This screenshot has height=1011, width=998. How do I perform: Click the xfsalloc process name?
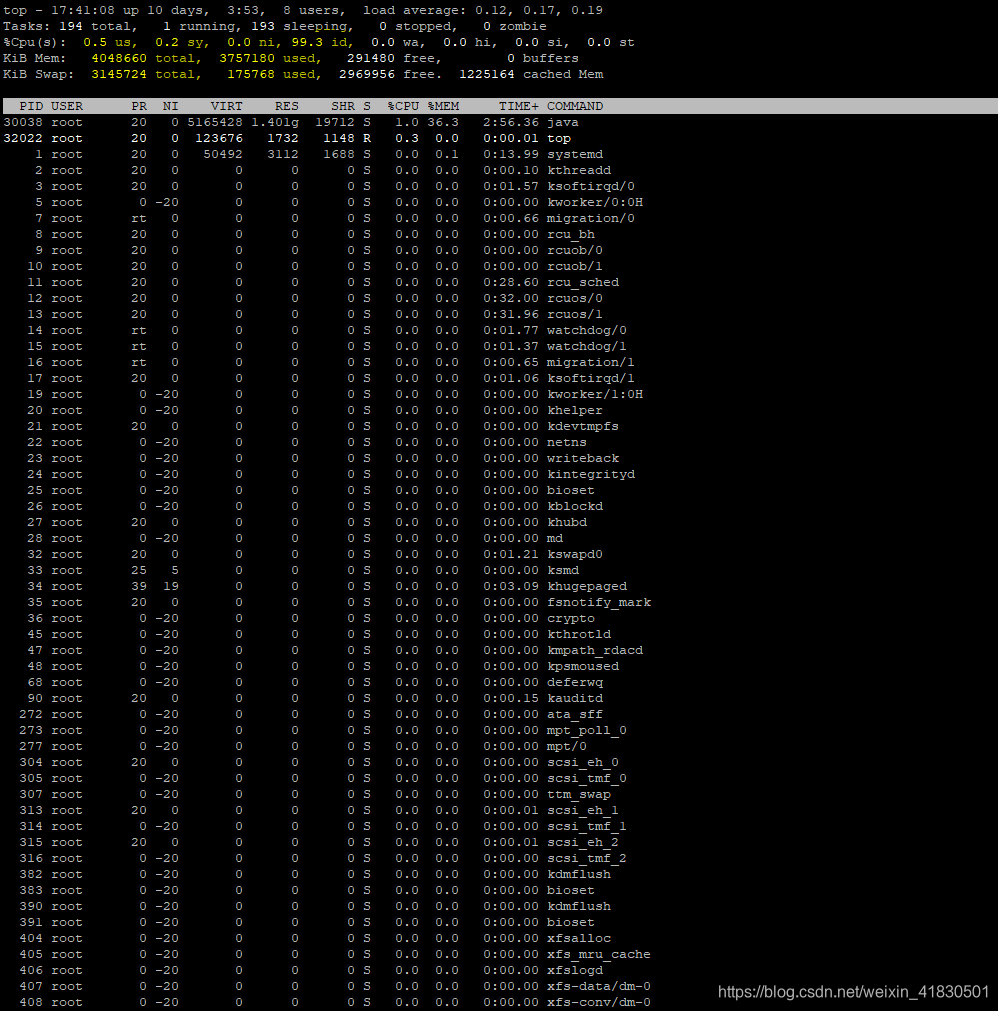click(x=579, y=938)
